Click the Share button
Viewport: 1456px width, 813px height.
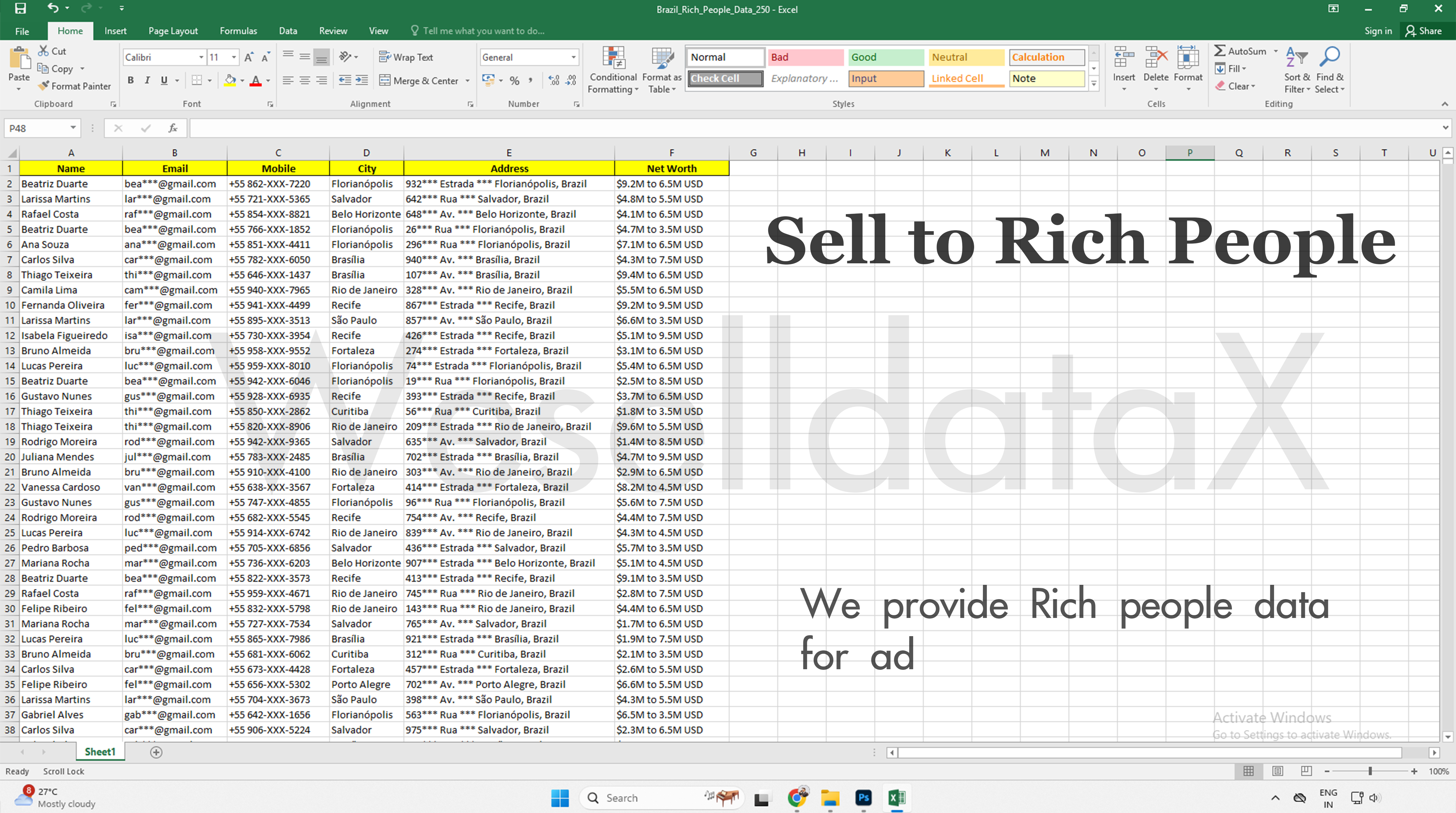coord(1424,31)
